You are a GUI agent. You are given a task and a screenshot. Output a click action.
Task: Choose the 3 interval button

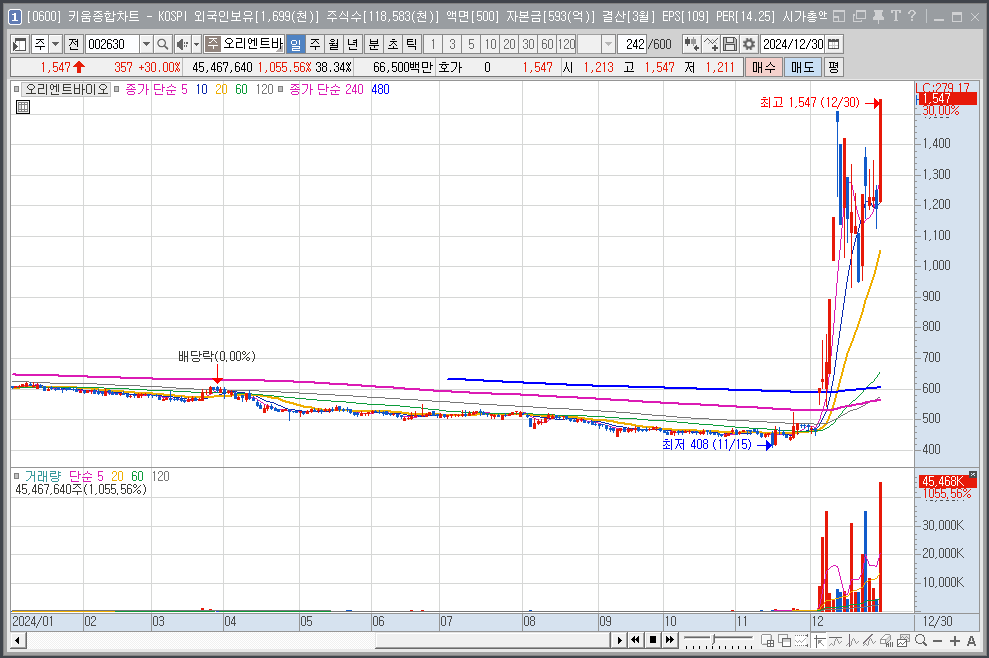(452, 44)
